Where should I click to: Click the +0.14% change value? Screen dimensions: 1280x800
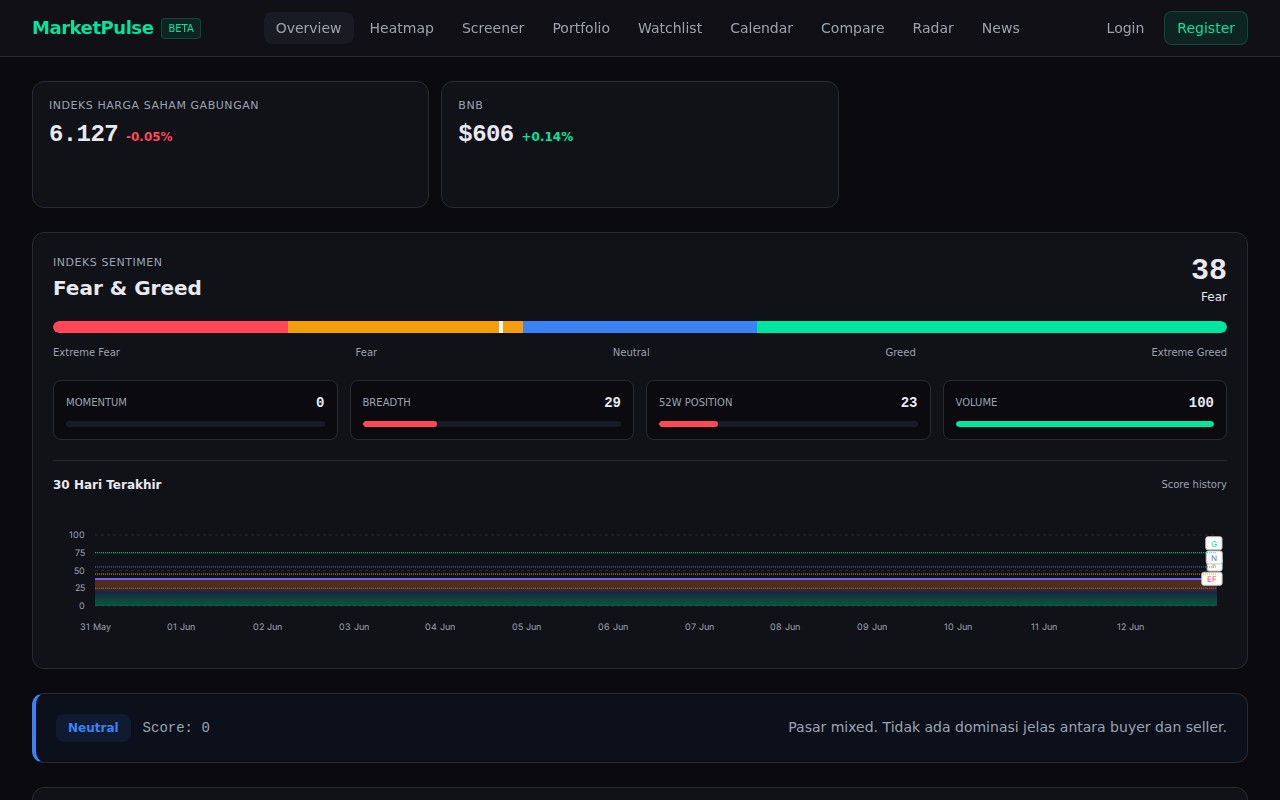pos(547,137)
